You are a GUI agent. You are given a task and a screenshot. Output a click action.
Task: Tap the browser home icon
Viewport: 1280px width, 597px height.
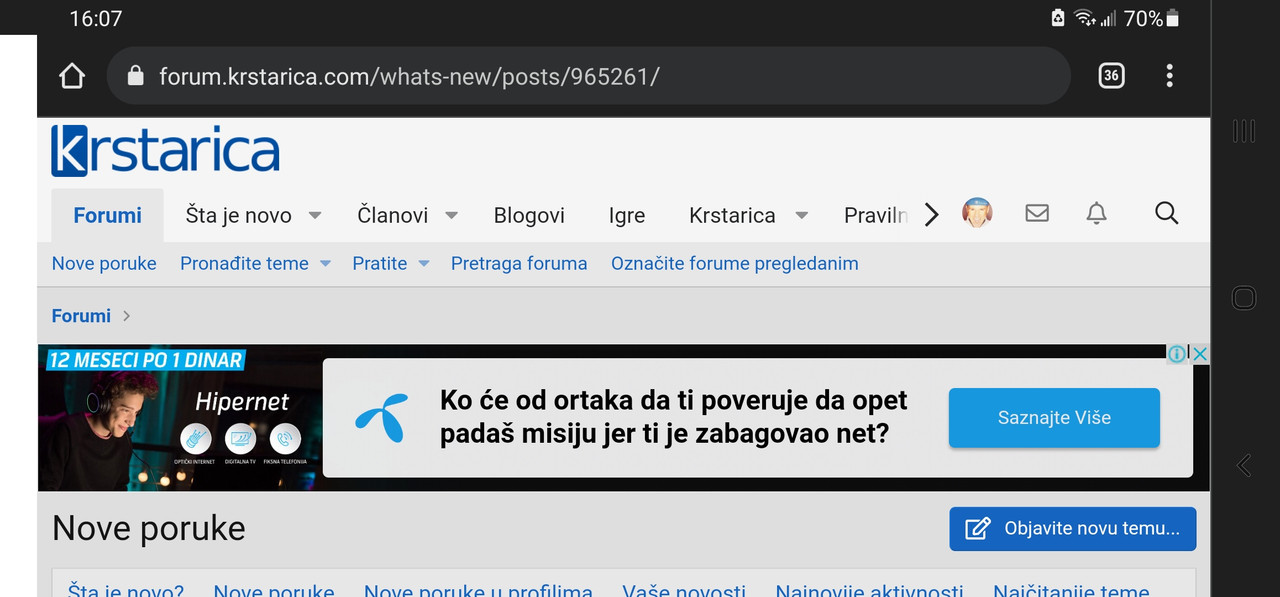tap(72, 76)
